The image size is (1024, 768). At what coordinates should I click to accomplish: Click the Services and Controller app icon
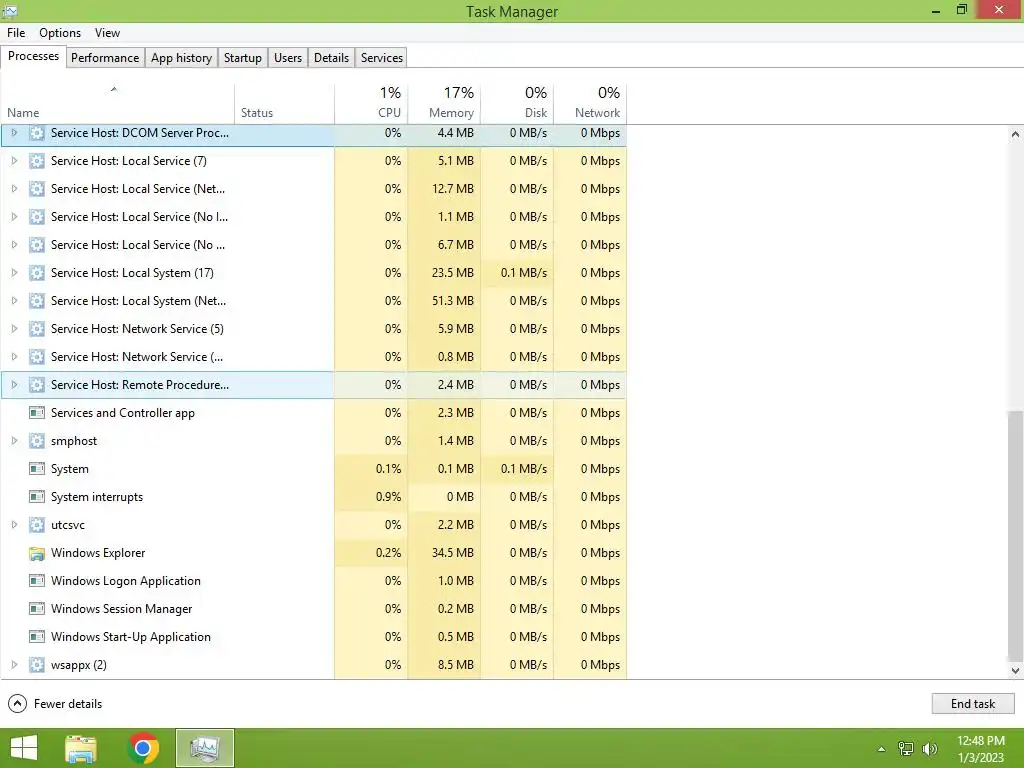(37, 413)
